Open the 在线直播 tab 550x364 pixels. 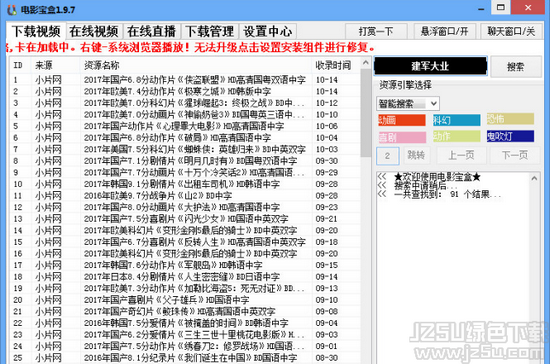152,31
